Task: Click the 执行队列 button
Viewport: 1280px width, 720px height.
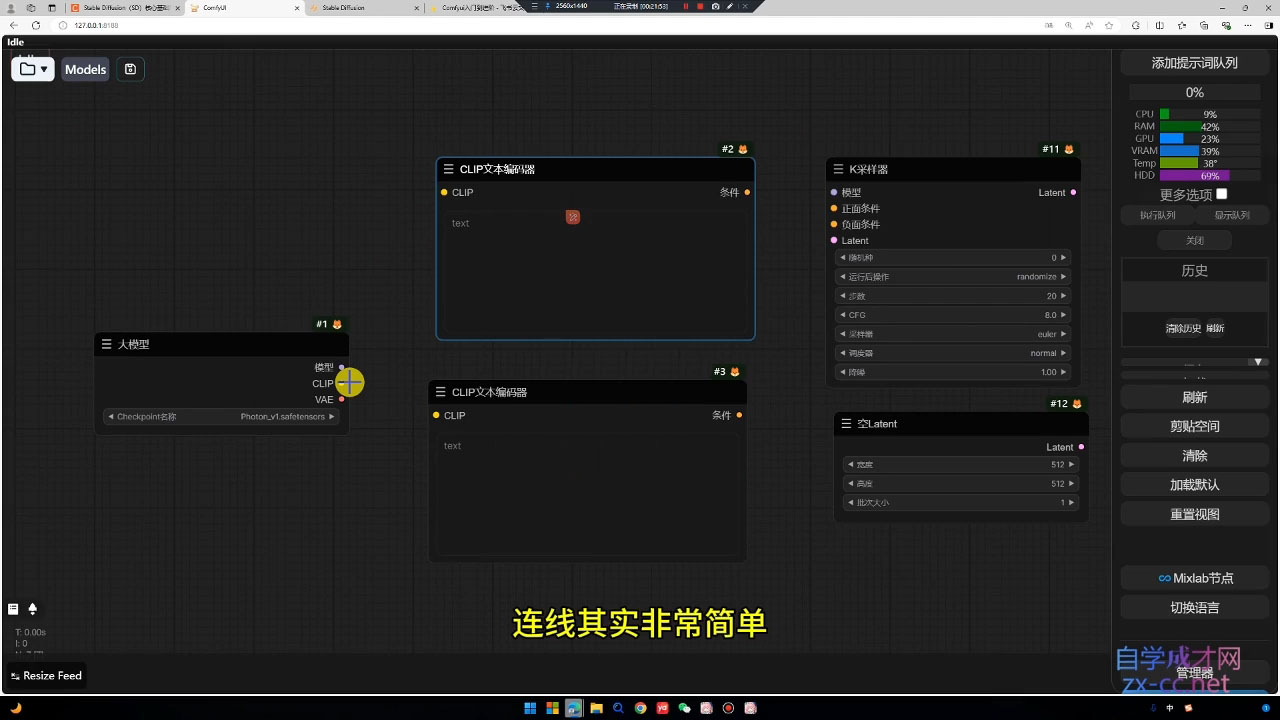Action: click(1158, 215)
